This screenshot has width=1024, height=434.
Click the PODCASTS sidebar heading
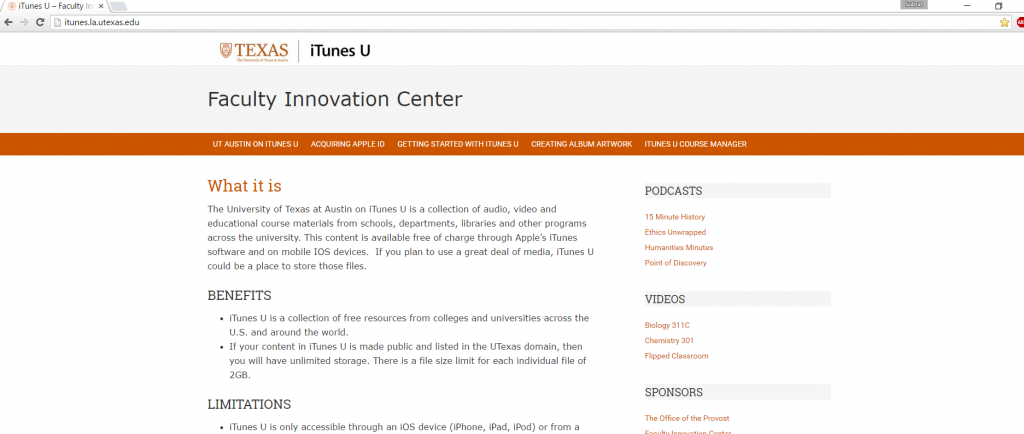pos(673,191)
